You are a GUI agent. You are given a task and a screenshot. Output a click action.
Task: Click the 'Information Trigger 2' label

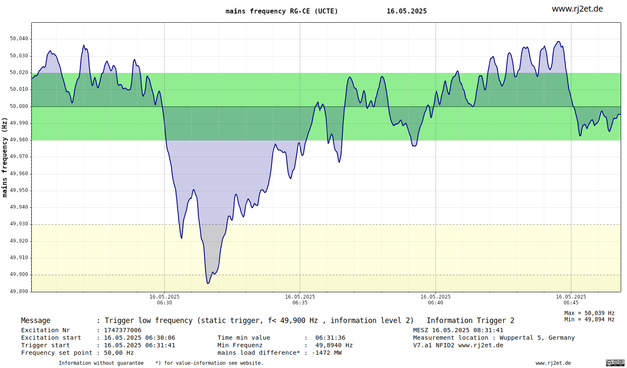(x=470, y=320)
